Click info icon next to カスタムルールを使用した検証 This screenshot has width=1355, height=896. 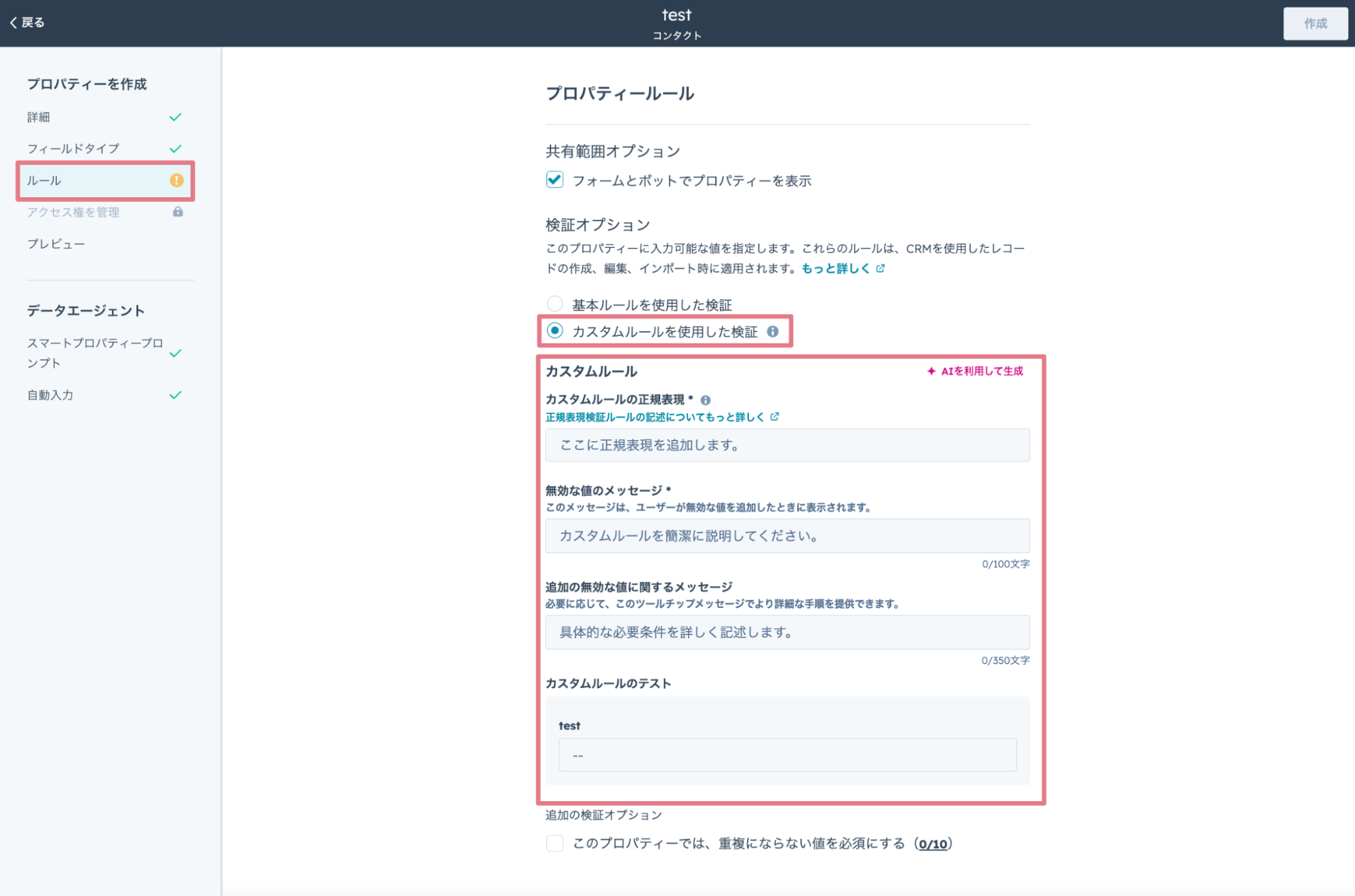point(773,331)
